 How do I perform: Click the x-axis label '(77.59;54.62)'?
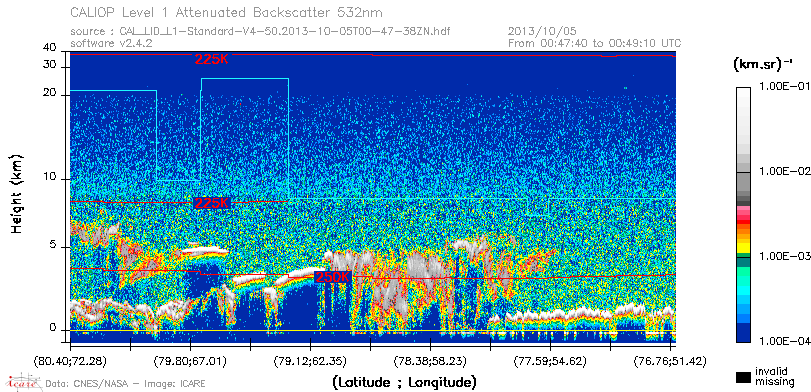pos(550,360)
